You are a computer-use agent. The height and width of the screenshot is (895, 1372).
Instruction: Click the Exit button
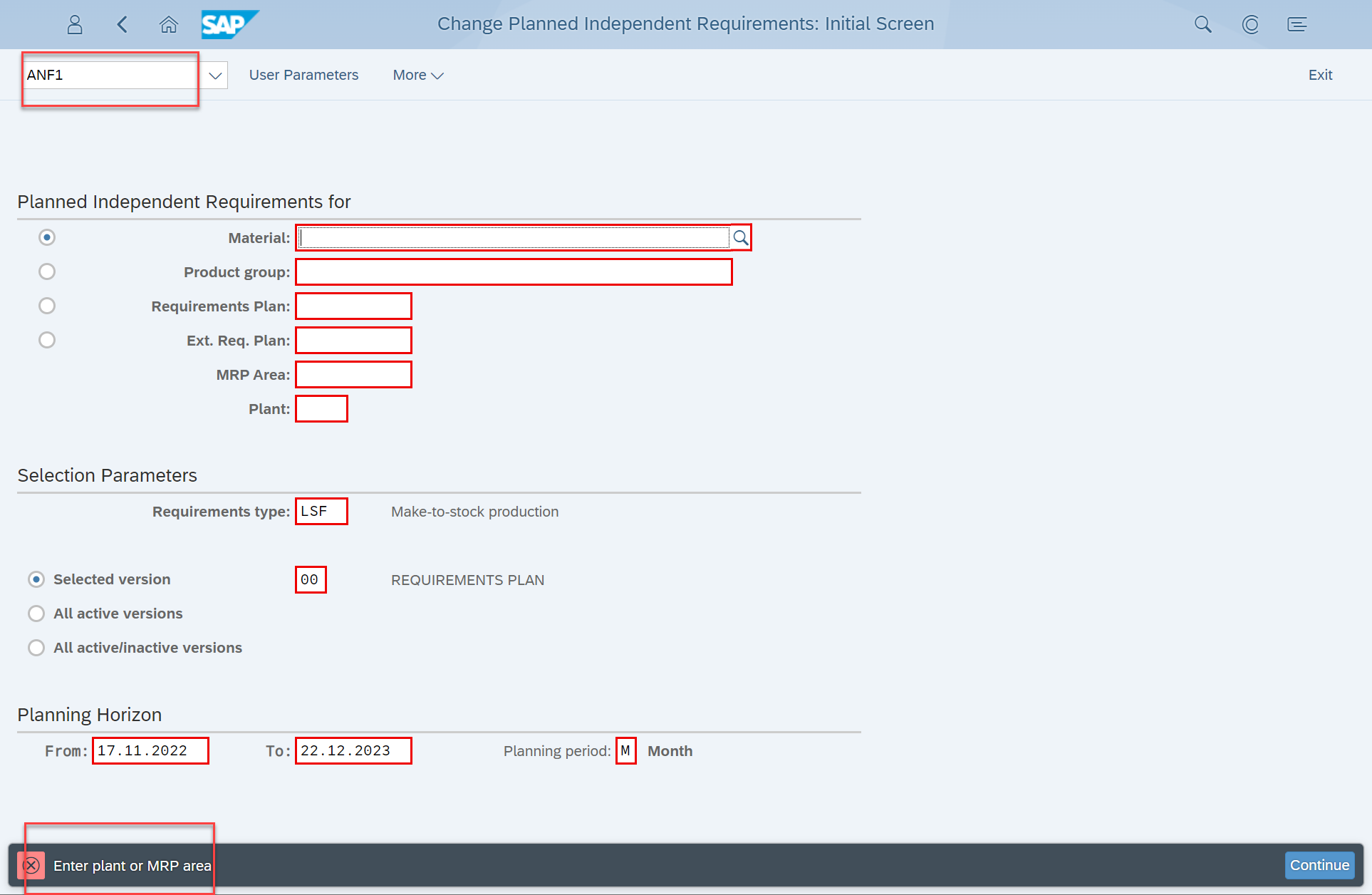pyautogui.click(x=1320, y=75)
